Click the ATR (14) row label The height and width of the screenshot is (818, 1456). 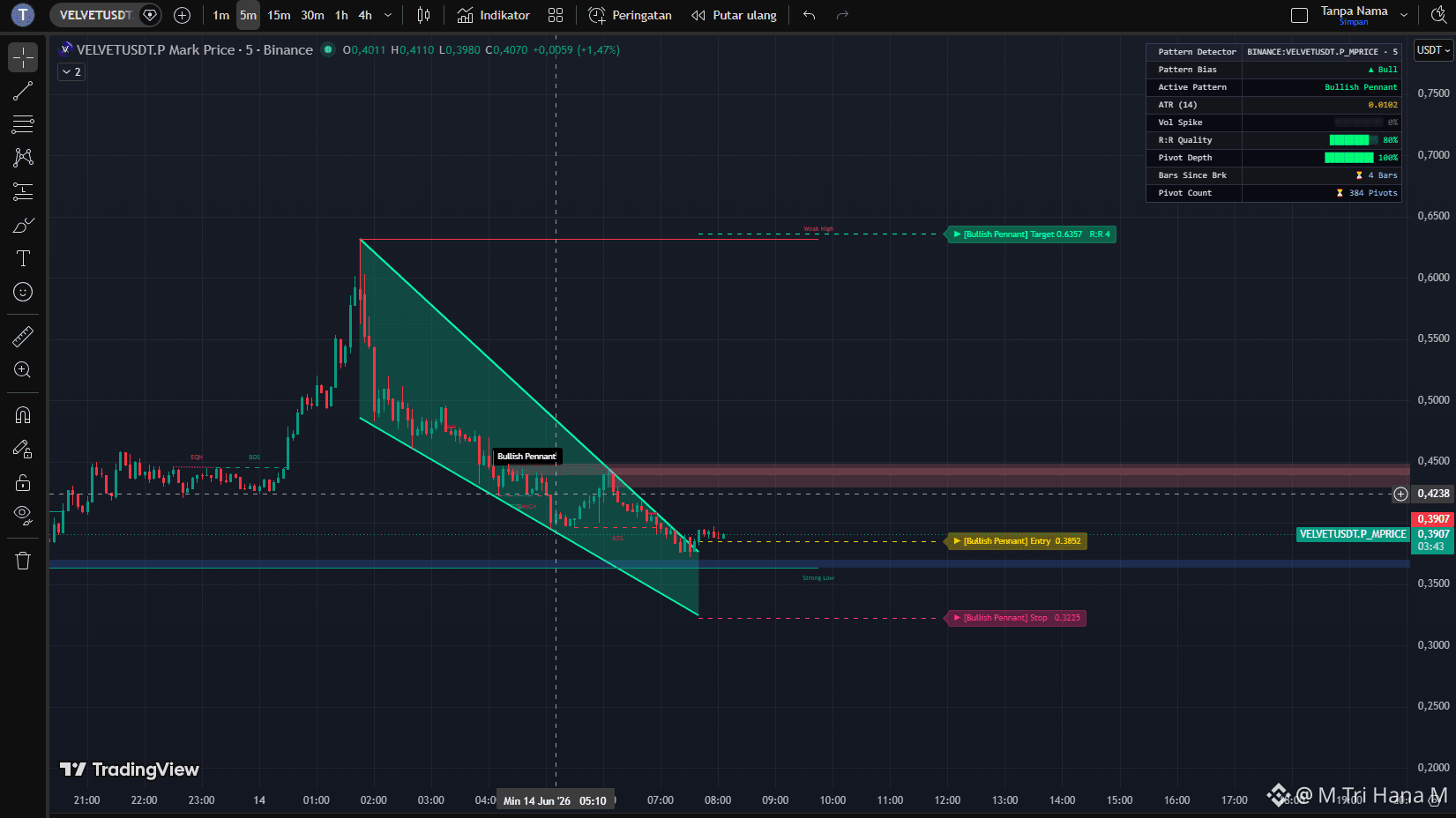tap(1177, 105)
